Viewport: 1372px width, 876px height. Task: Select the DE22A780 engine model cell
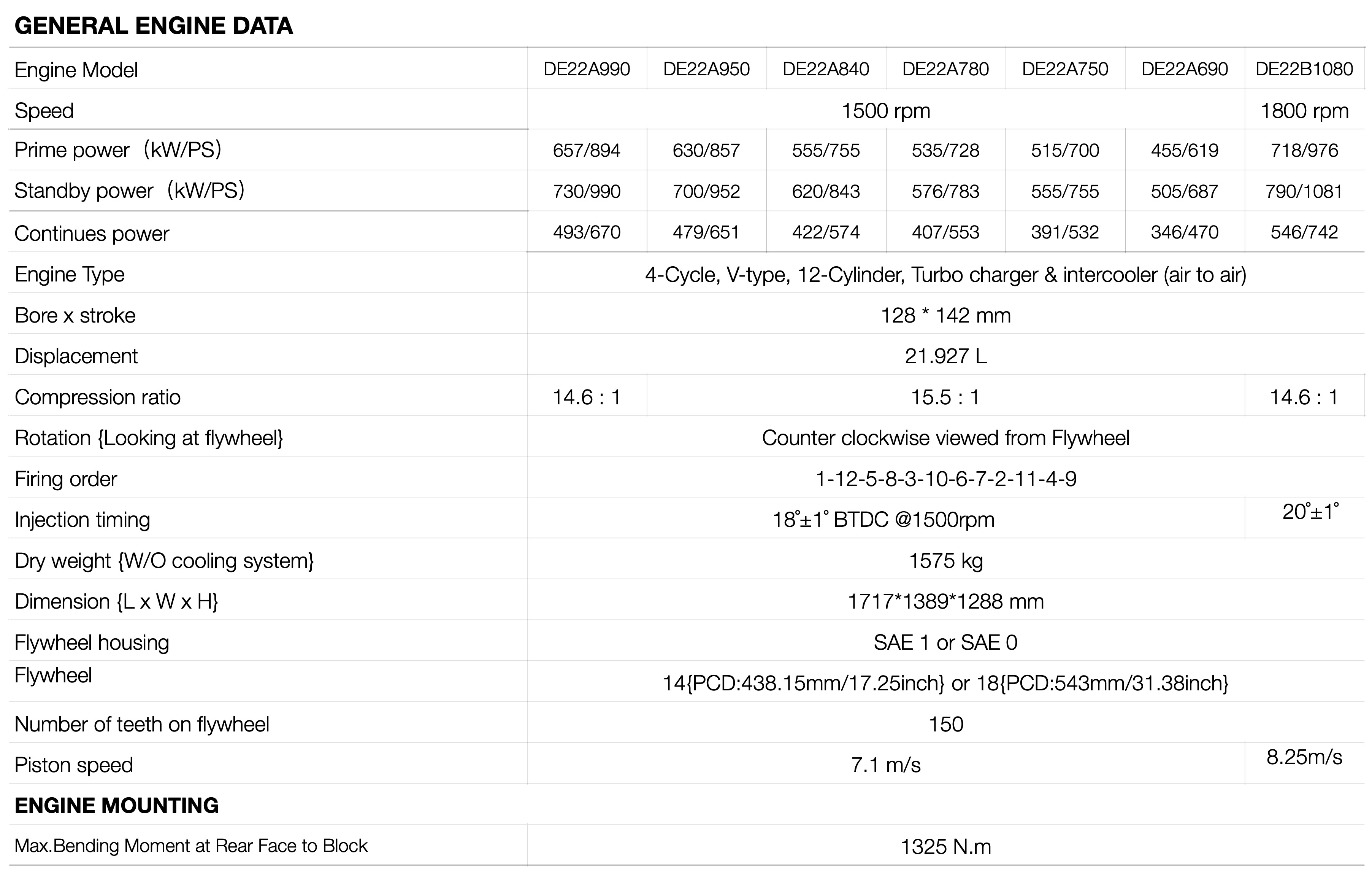pos(946,69)
